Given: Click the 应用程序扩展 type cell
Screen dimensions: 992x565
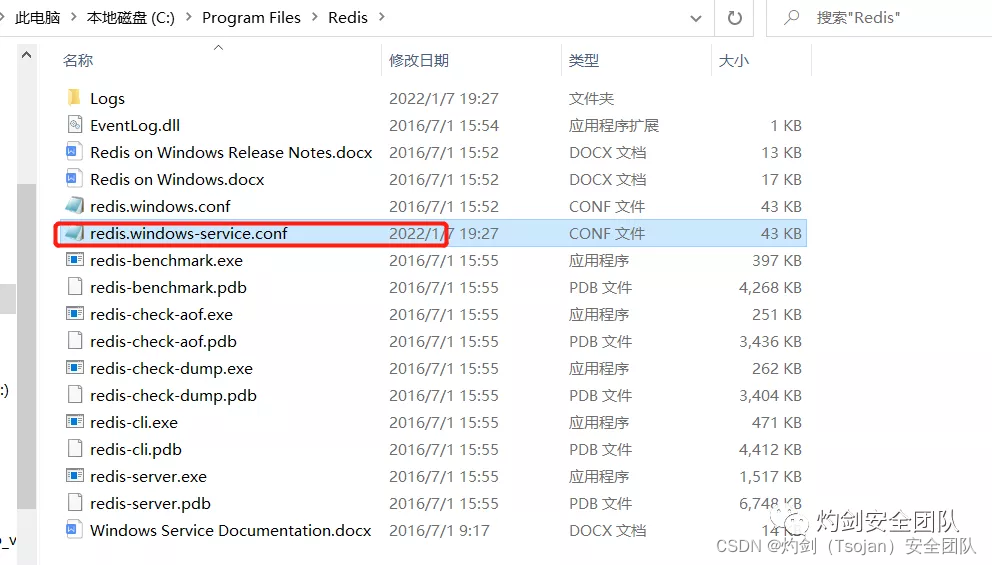Looking at the screenshot, I should [x=614, y=125].
